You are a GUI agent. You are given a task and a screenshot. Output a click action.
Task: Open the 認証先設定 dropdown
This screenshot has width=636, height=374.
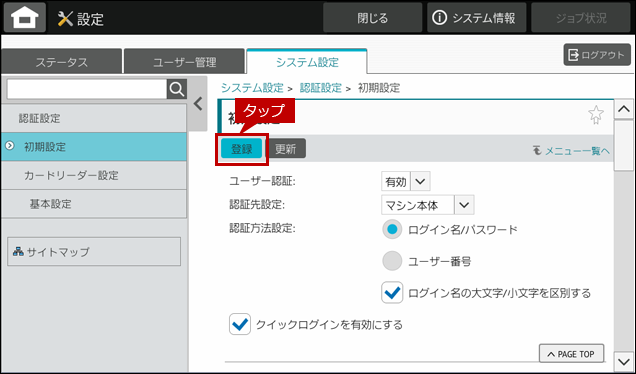pos(428,205)
